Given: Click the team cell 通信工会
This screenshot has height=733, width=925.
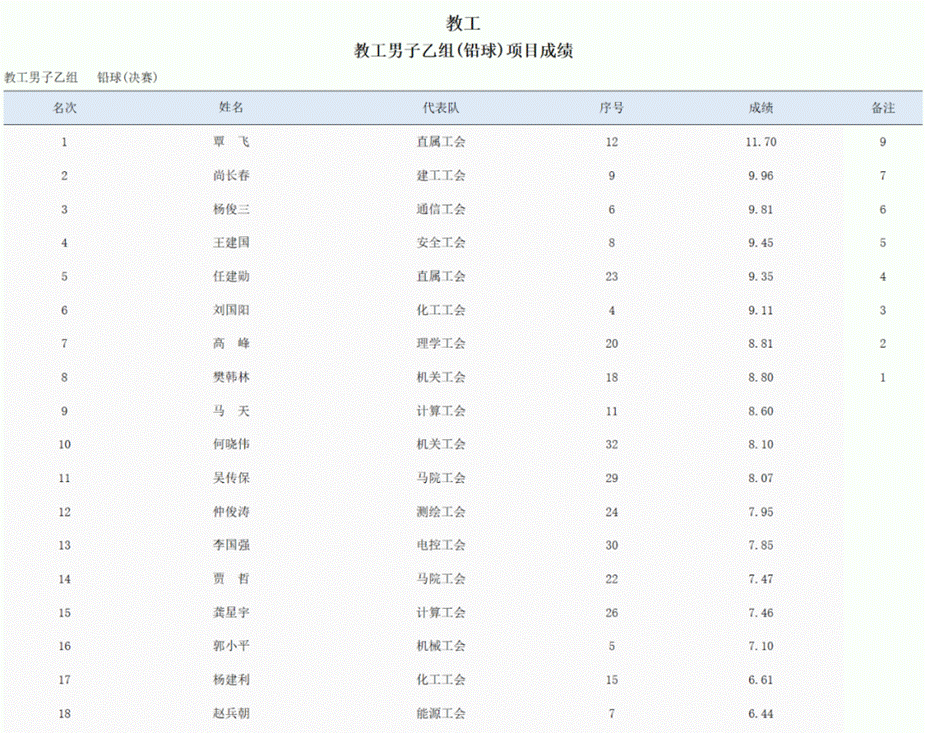Looking at the screenshot, I should tap(441, 210).
